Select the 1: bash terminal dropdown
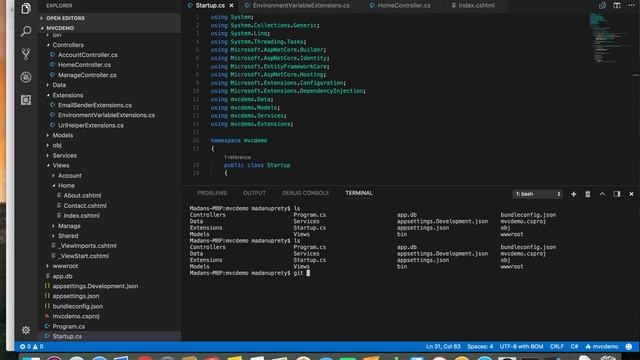 (538, 194)
